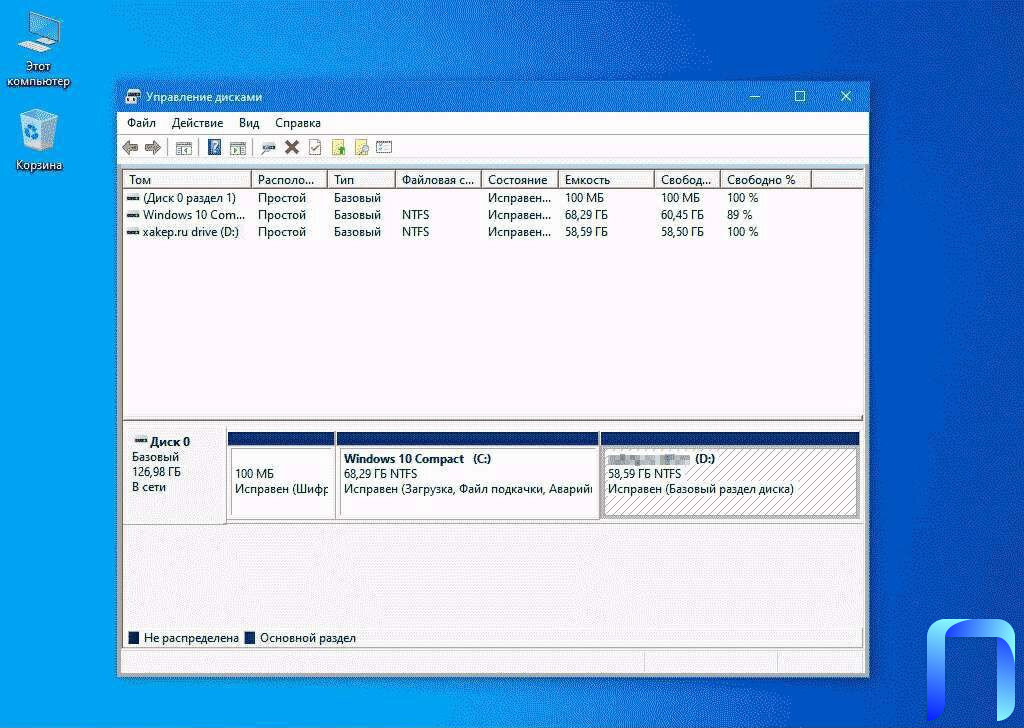The width and height of the screenshot is (1024, 728).
Task: Click the Основной раздел legend color swatch
Action: tap(249, 638)
